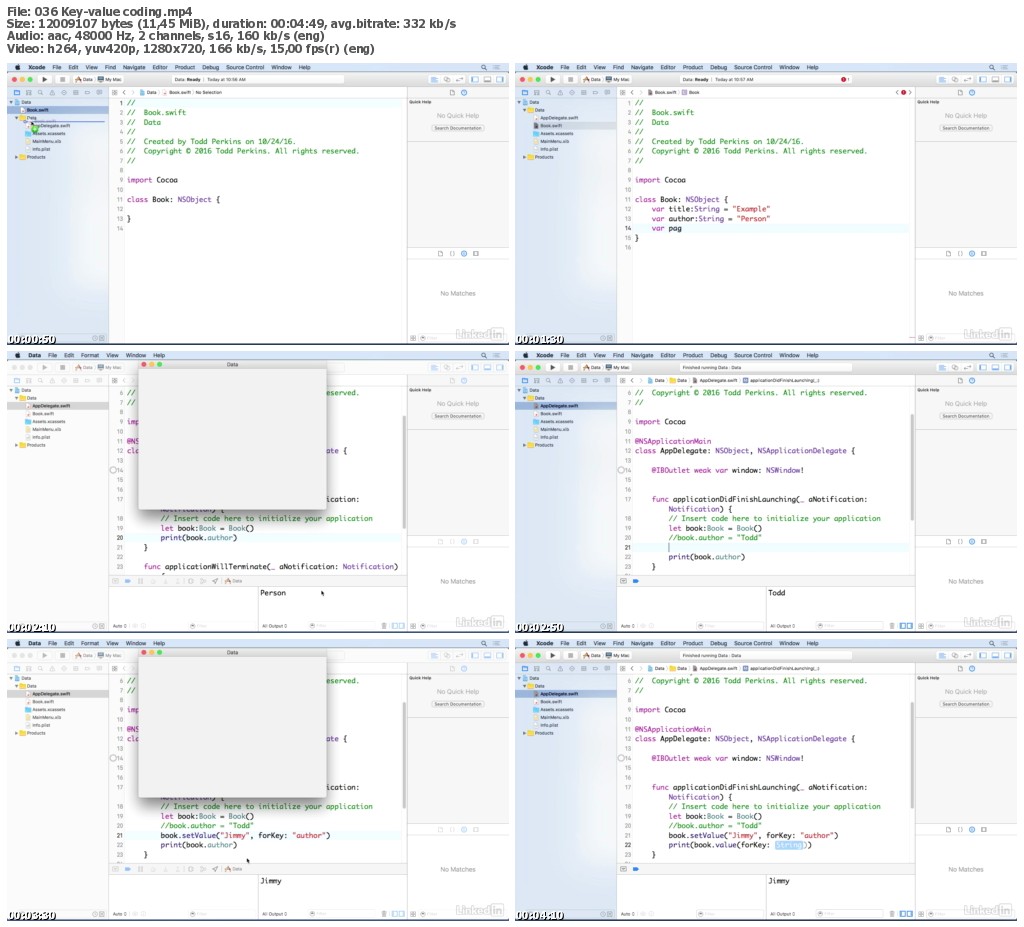This screenshot has height=927, width=1024.
Task: In the 00:01:30 frame, click the Run button
Action: coord(552,80)
